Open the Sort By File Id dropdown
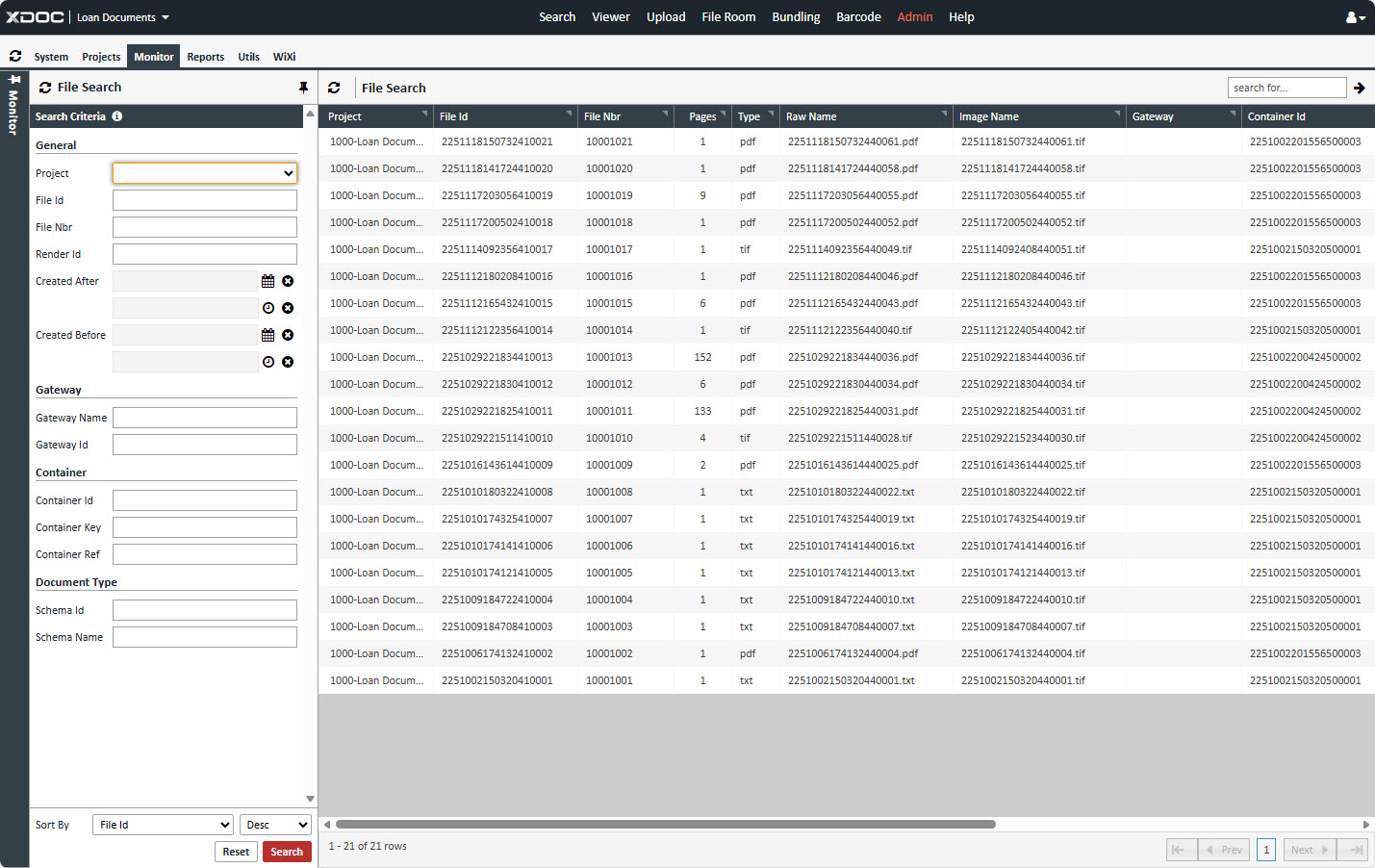 163,825
